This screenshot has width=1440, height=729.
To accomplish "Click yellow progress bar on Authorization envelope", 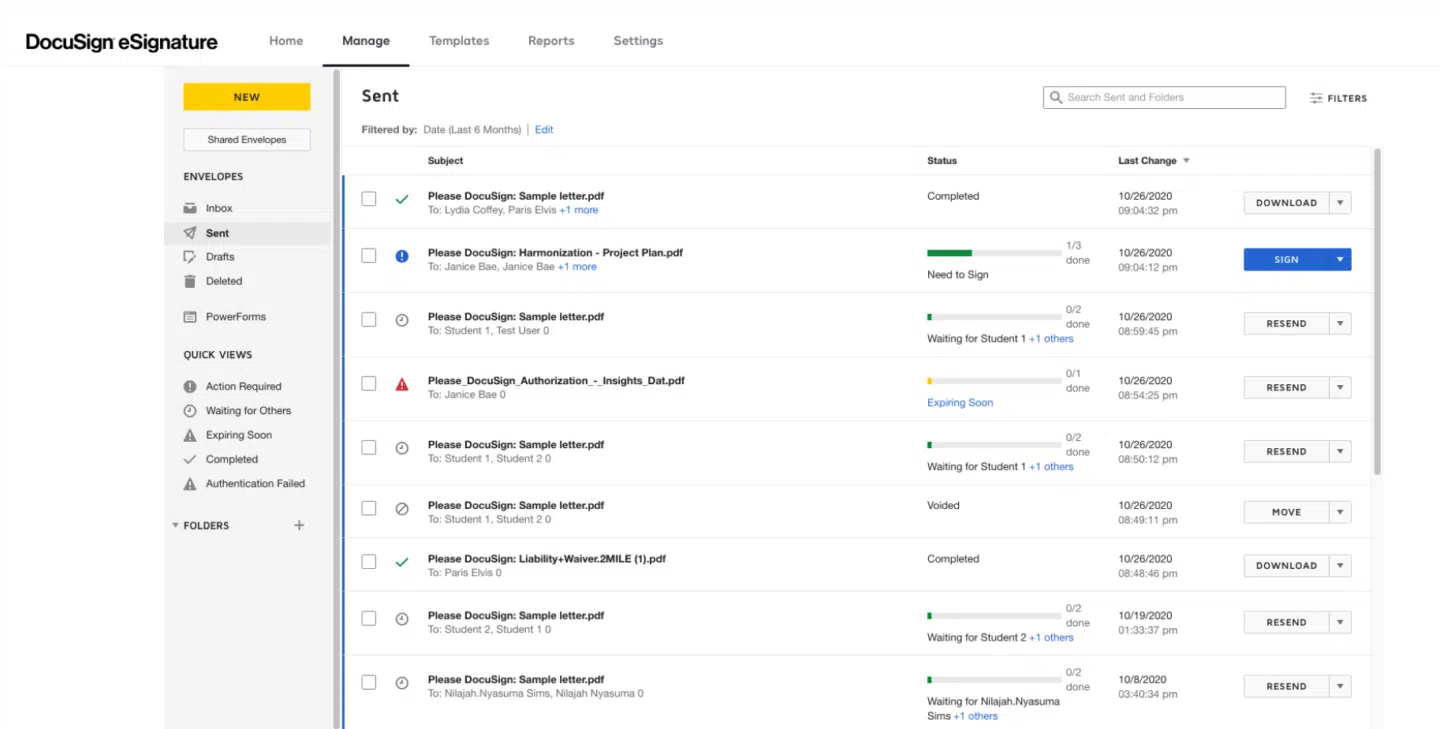I will pos(994,381).
